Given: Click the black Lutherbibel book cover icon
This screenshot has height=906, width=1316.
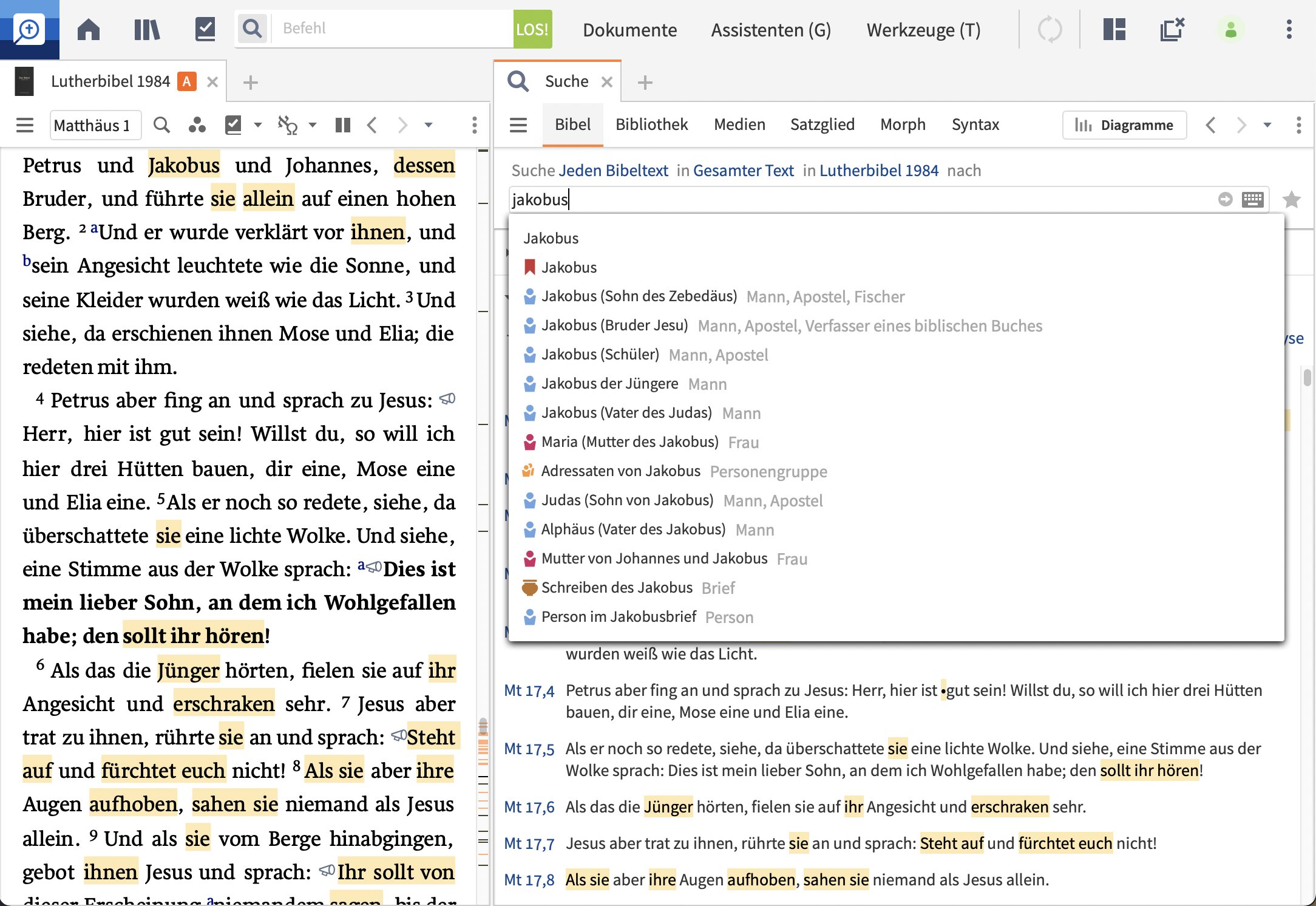Looking at the screenshot, I should (24, 81).
